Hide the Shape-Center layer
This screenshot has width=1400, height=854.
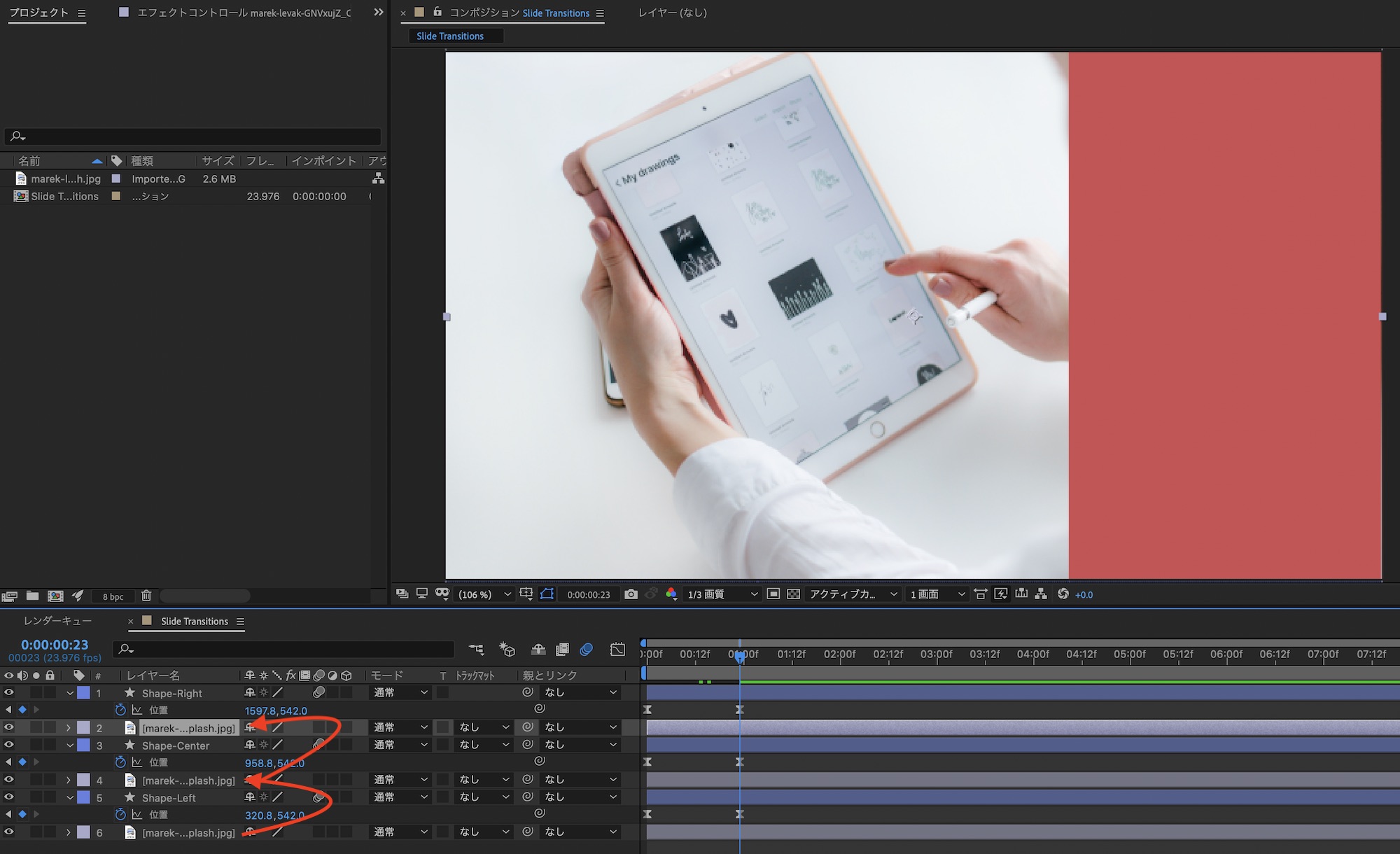tap(9, 745)
